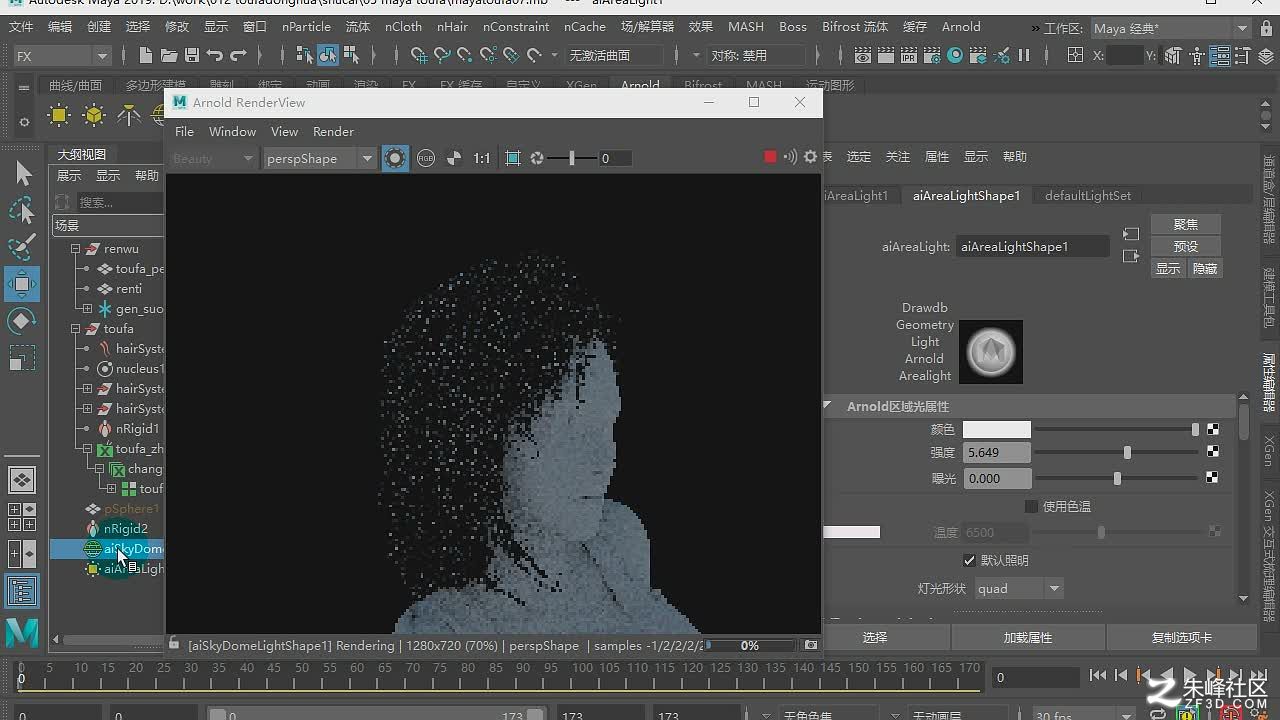The height and width of the screenshot is (720, 1280).
Task: Click the 预设 button
Action: click(1186, 246)
